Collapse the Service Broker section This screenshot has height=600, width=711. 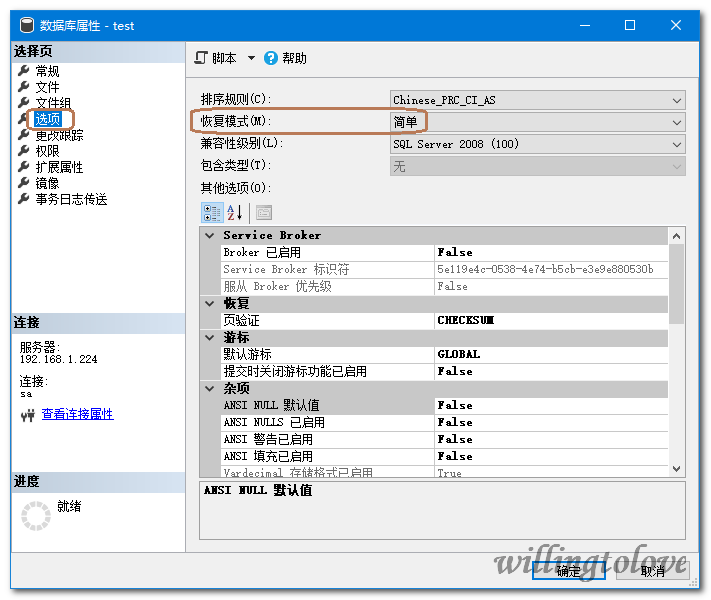[210, 236]
